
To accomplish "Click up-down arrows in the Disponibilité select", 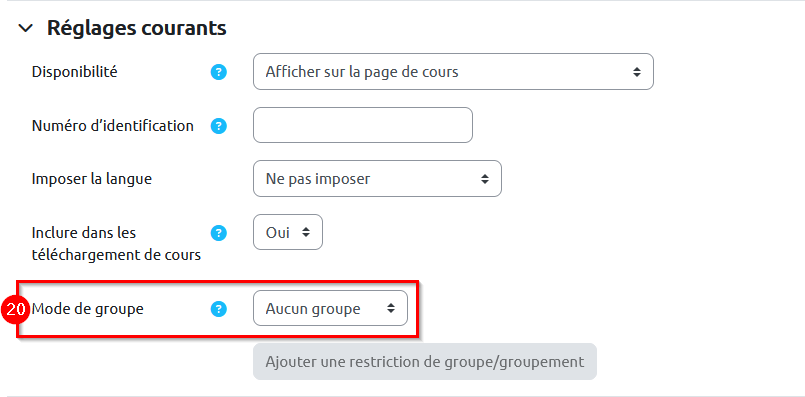I will click(x=637, y=72).
